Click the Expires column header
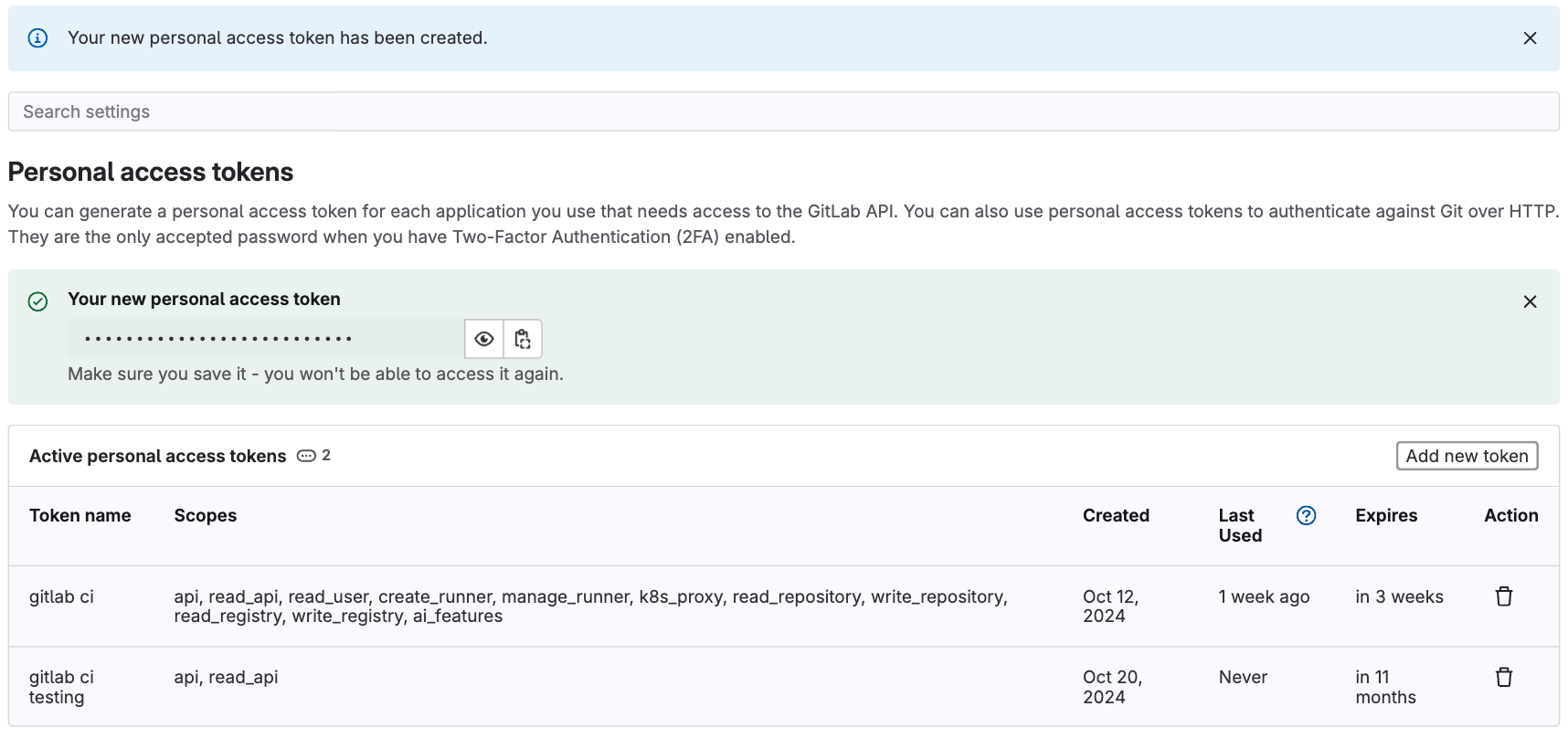Screen dimensions: 1568x738 coord(1386,516)
